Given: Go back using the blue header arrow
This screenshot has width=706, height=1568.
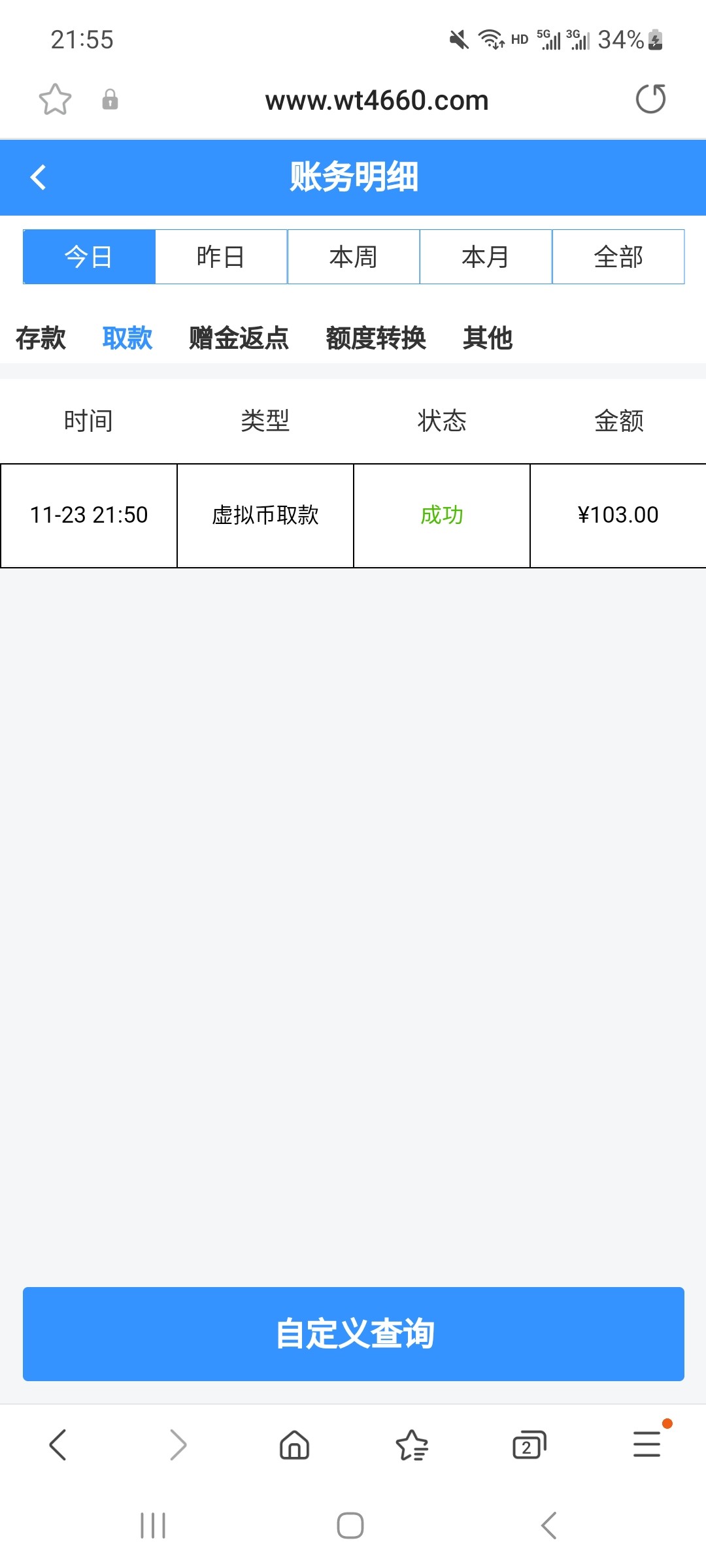Looking at the screenshot, I should (39, 177).
